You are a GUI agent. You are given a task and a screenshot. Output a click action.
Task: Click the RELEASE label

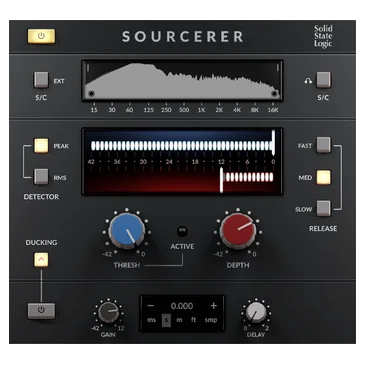pos(323,229)
